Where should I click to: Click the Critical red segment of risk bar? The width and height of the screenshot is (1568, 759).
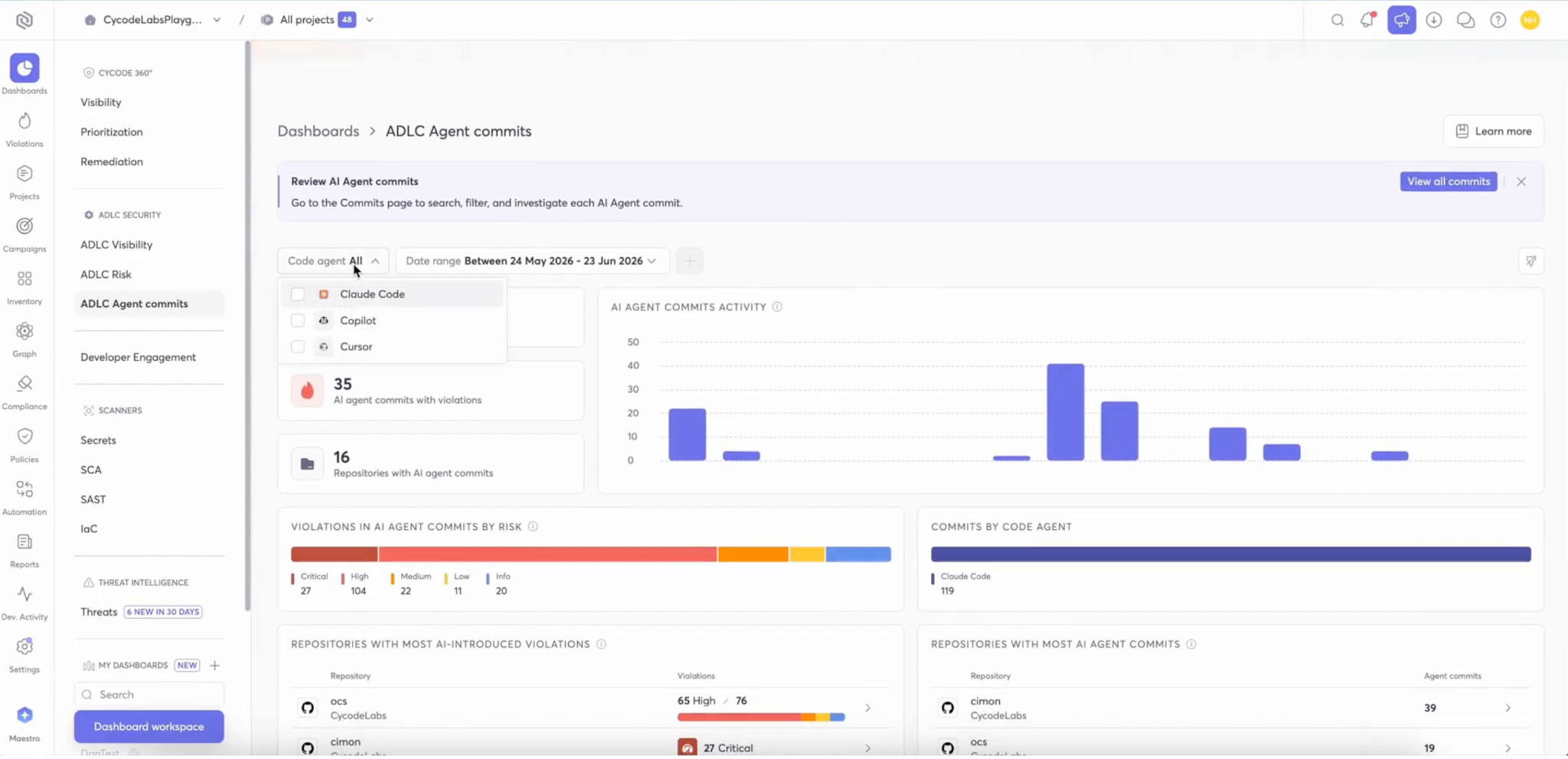click(x=334, y=555)
